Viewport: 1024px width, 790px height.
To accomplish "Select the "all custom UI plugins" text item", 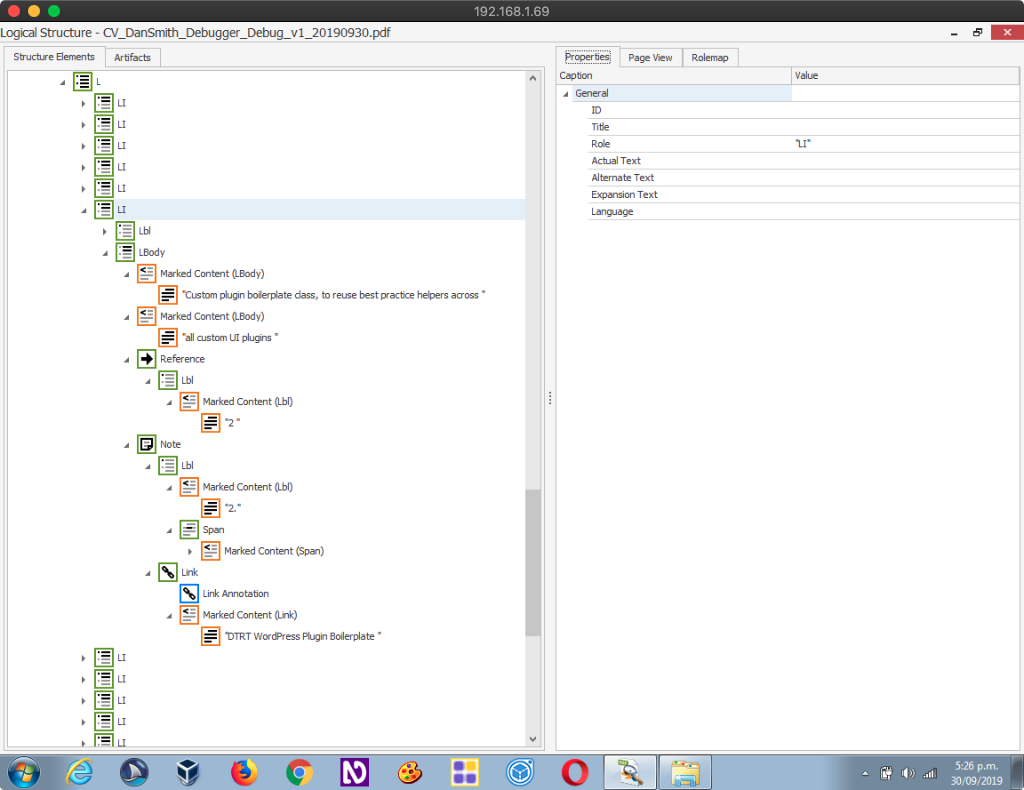I will [x=230, y=338].
